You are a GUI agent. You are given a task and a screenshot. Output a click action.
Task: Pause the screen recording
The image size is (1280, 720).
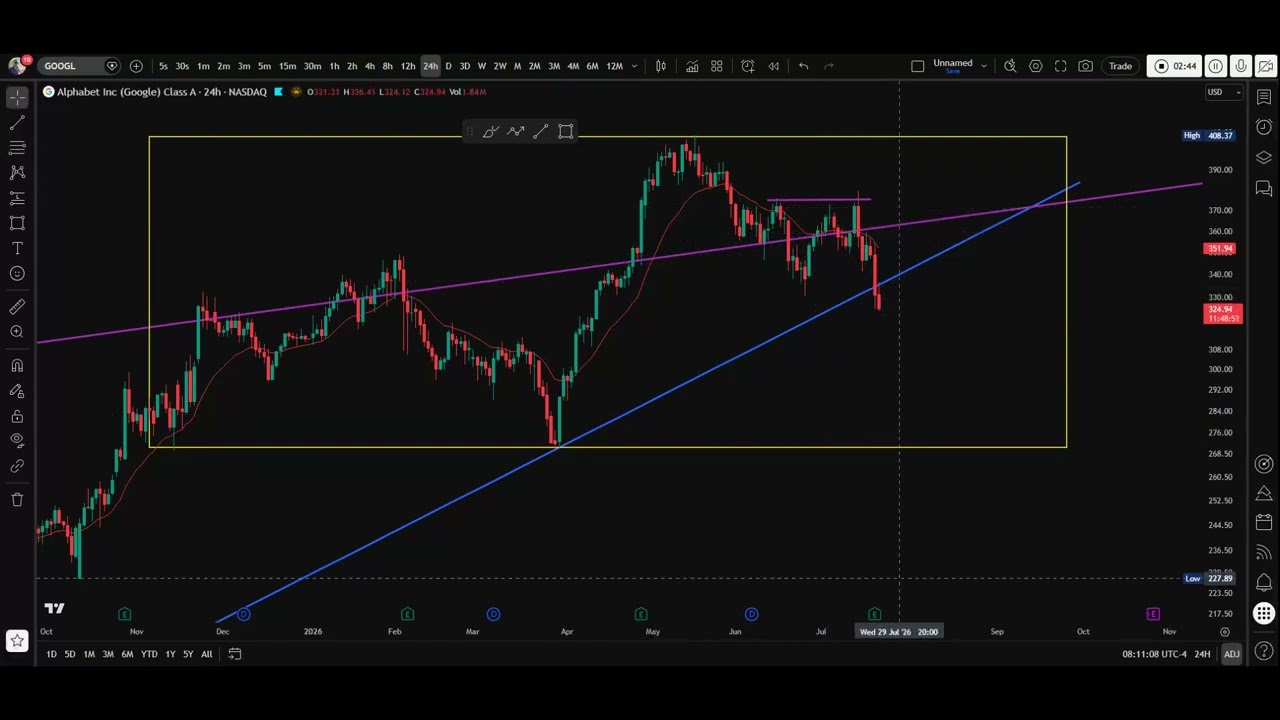pos(1216,66)
